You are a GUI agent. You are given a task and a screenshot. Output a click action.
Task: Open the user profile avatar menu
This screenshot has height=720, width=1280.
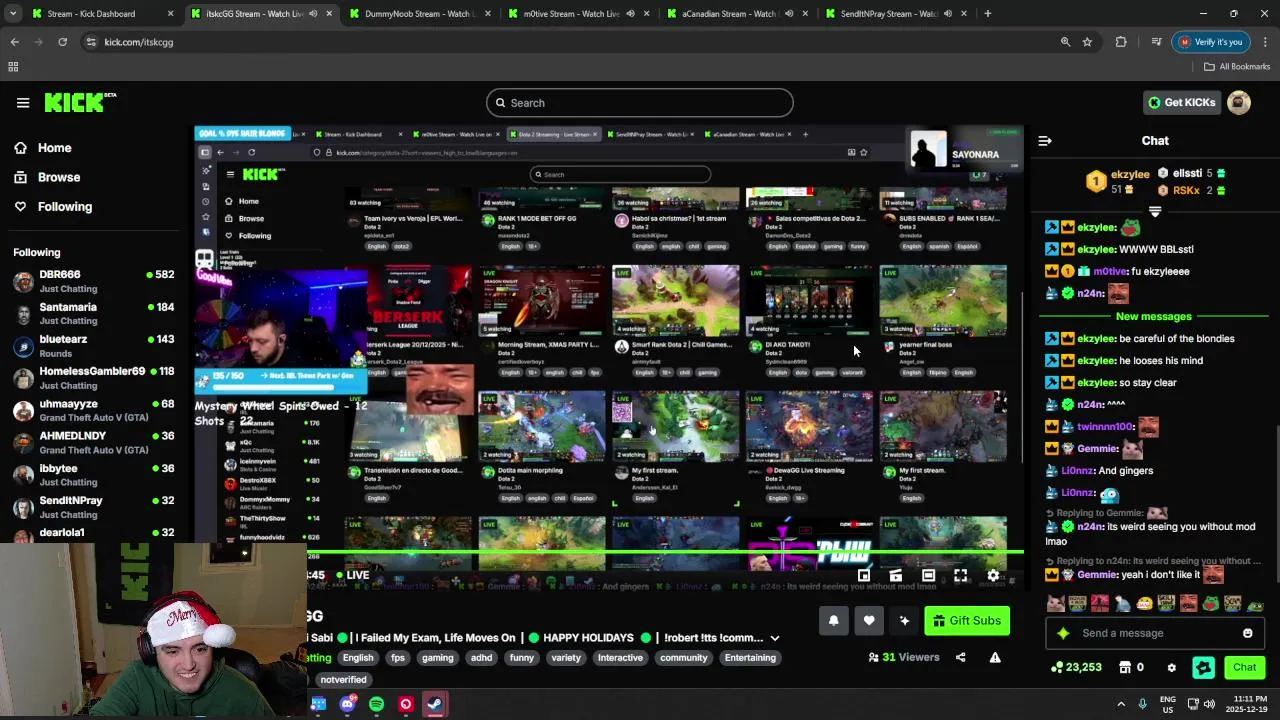click(x=1239, y=102)
